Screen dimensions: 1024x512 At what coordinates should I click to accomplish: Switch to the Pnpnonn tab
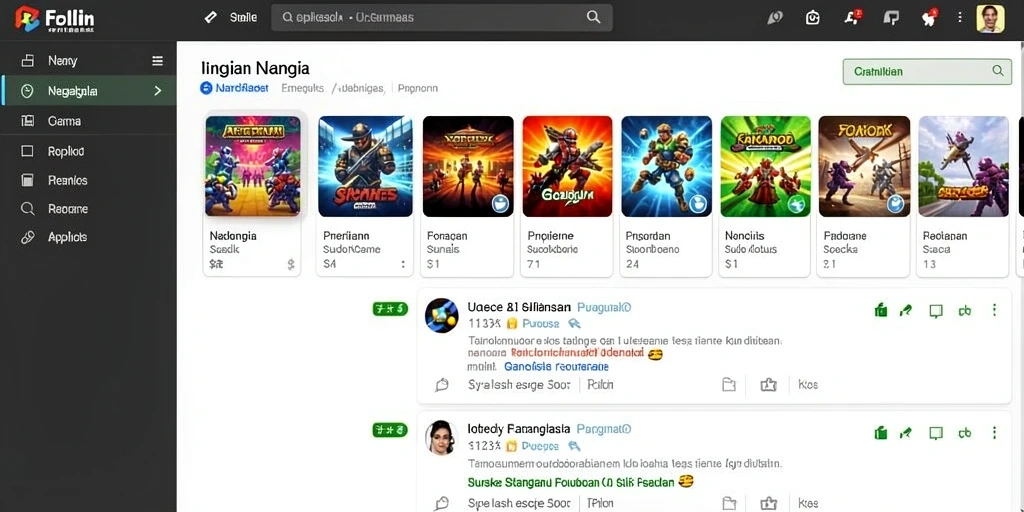point(418,88)
